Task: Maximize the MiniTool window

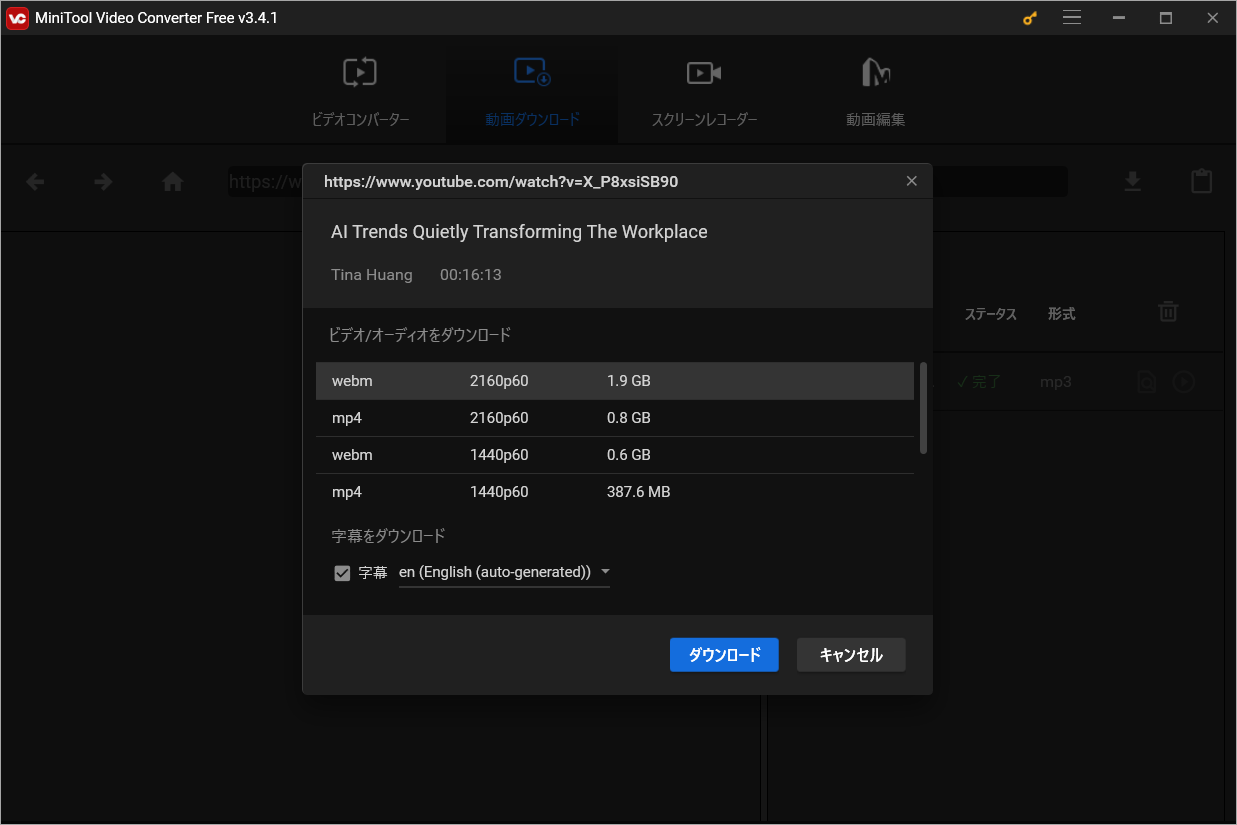Action: click(1166, 18)
